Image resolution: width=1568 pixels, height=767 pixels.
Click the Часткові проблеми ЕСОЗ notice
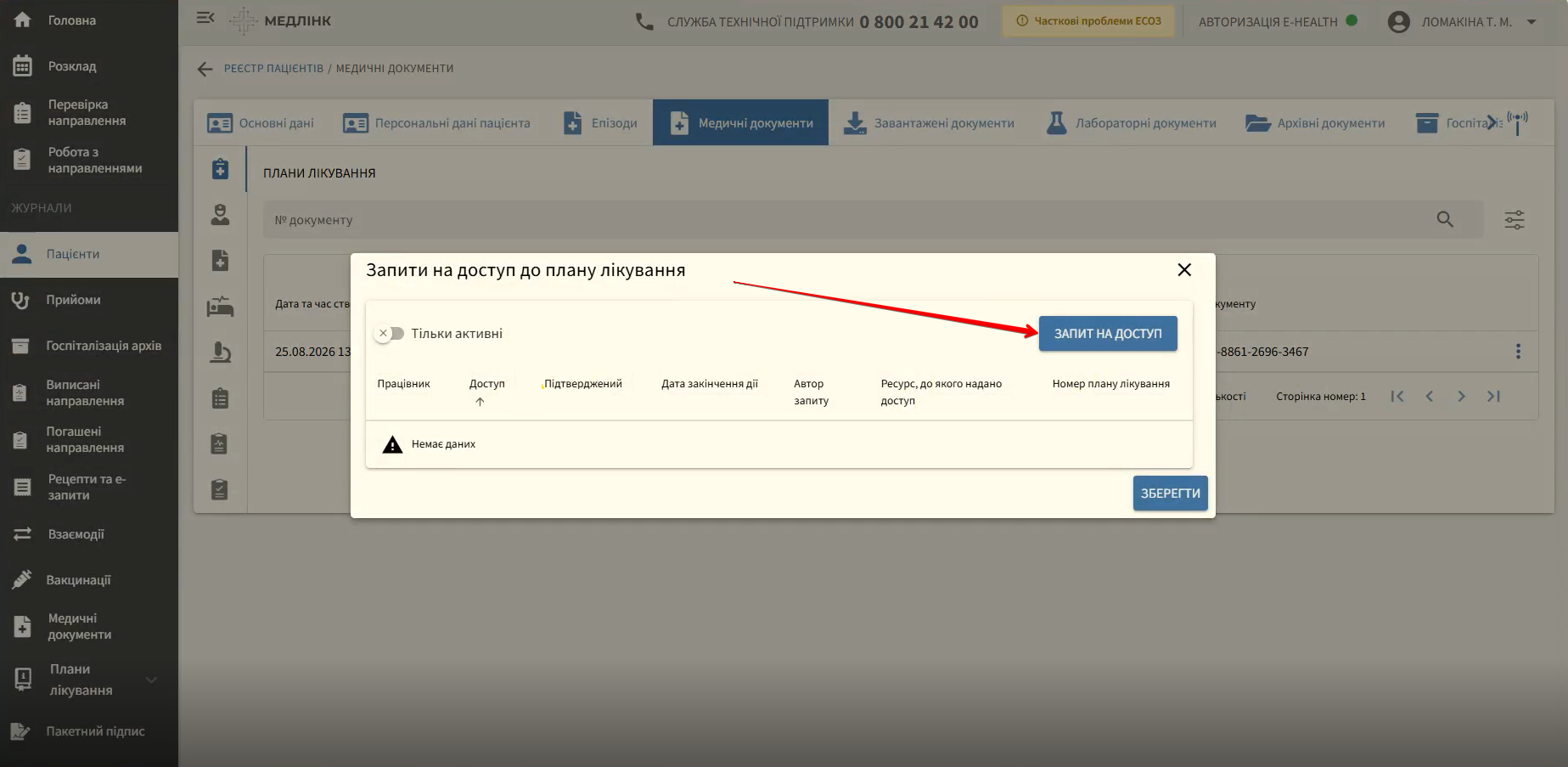pos(1088,21)
